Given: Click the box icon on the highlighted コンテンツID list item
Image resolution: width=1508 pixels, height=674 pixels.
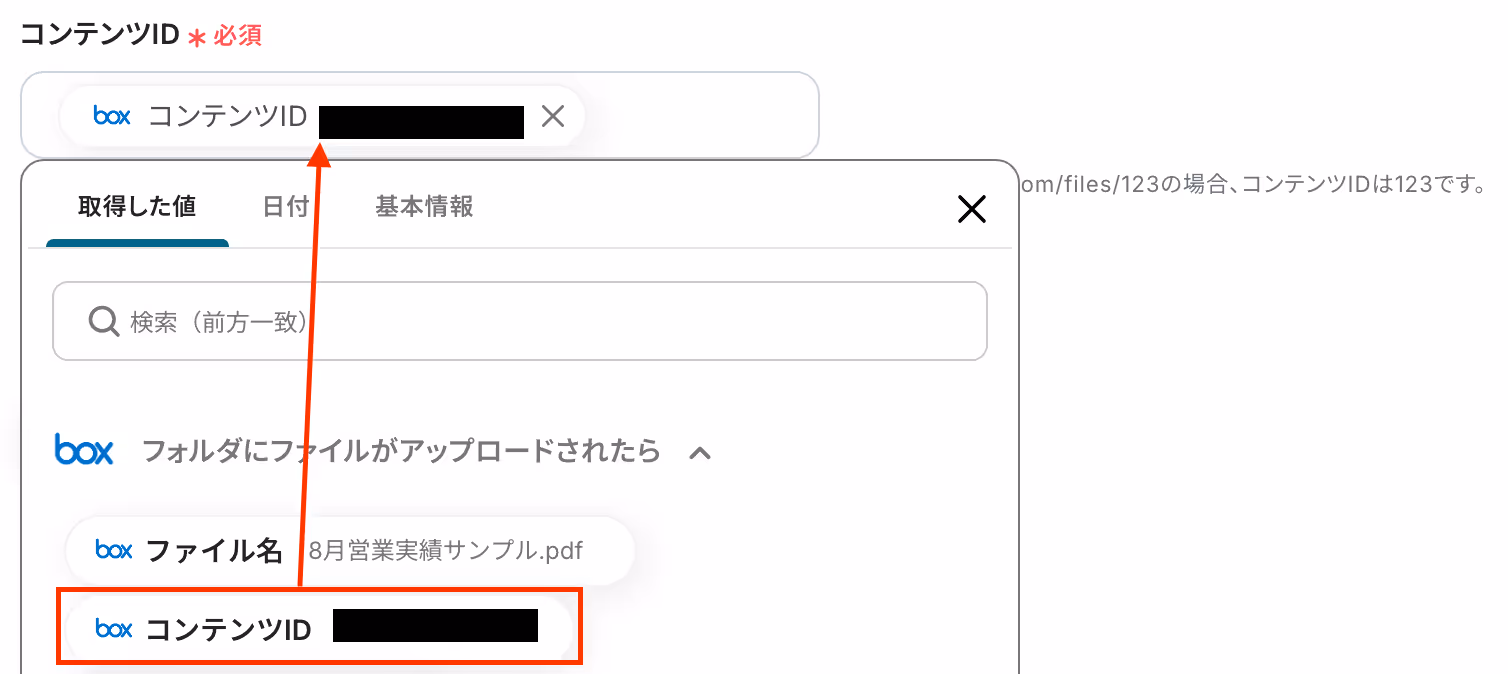Looking at the screenshot, I should coord(114,628).
